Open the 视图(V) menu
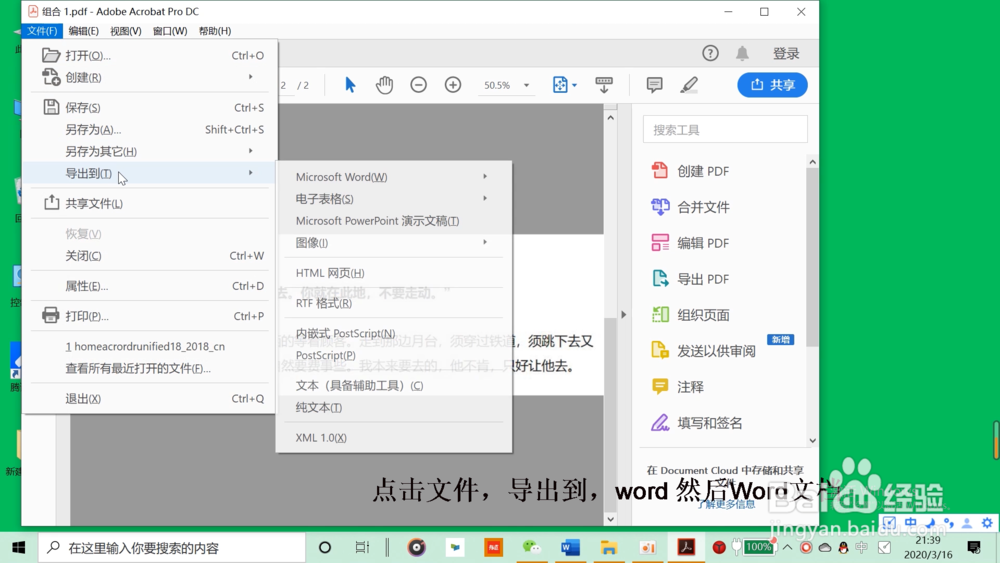This screenshot has width=1000, height=563. coord(126,31)
